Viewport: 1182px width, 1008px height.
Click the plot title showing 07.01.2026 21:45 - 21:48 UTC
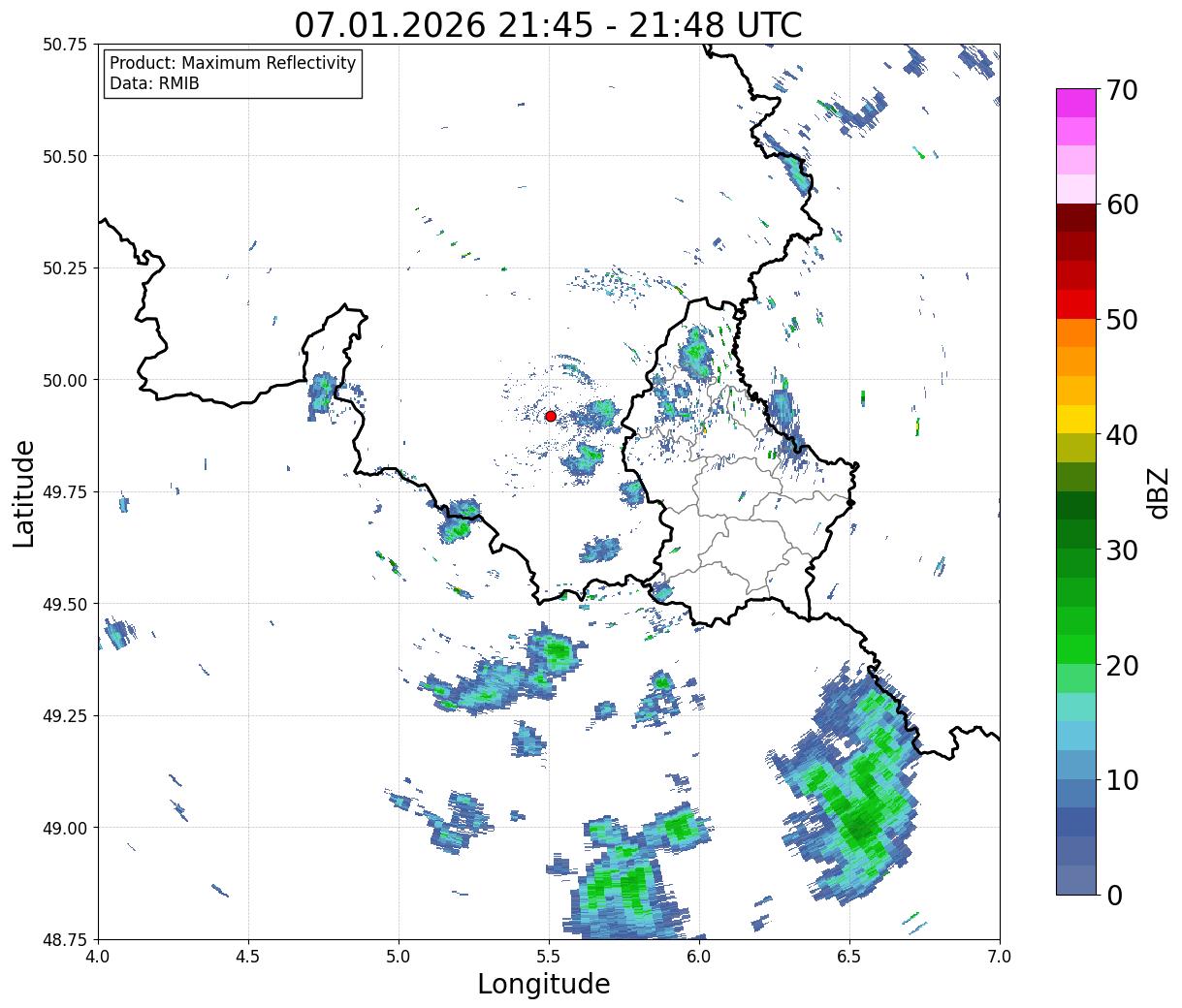548,24
